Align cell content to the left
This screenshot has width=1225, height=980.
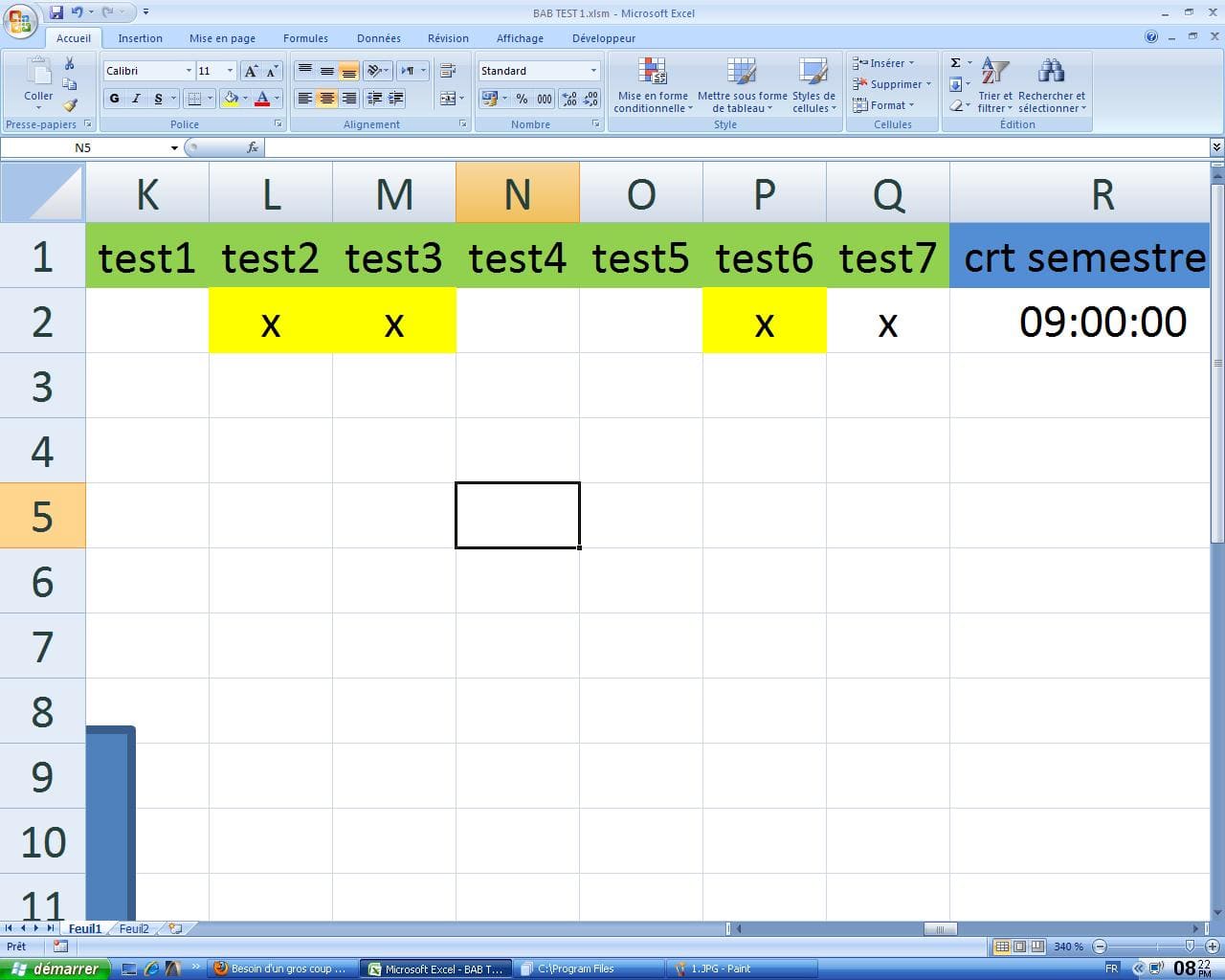point(304,98)
